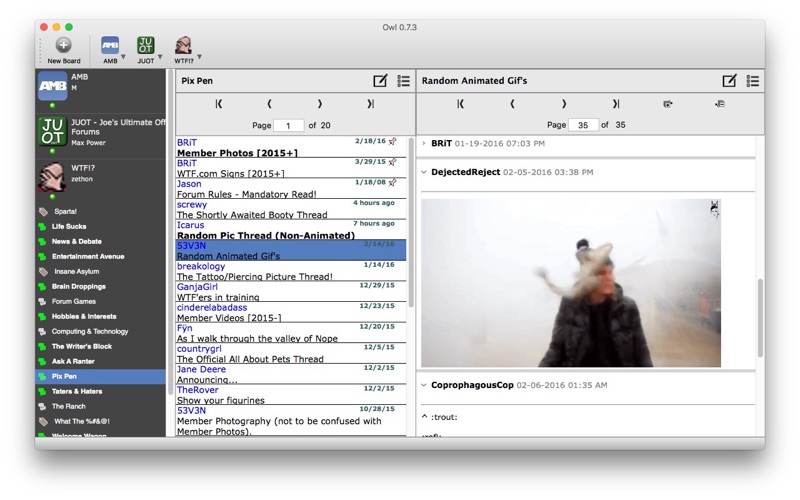
Task: Open JUOT toolbar dropdown arrow
Action: click(160, 57)
